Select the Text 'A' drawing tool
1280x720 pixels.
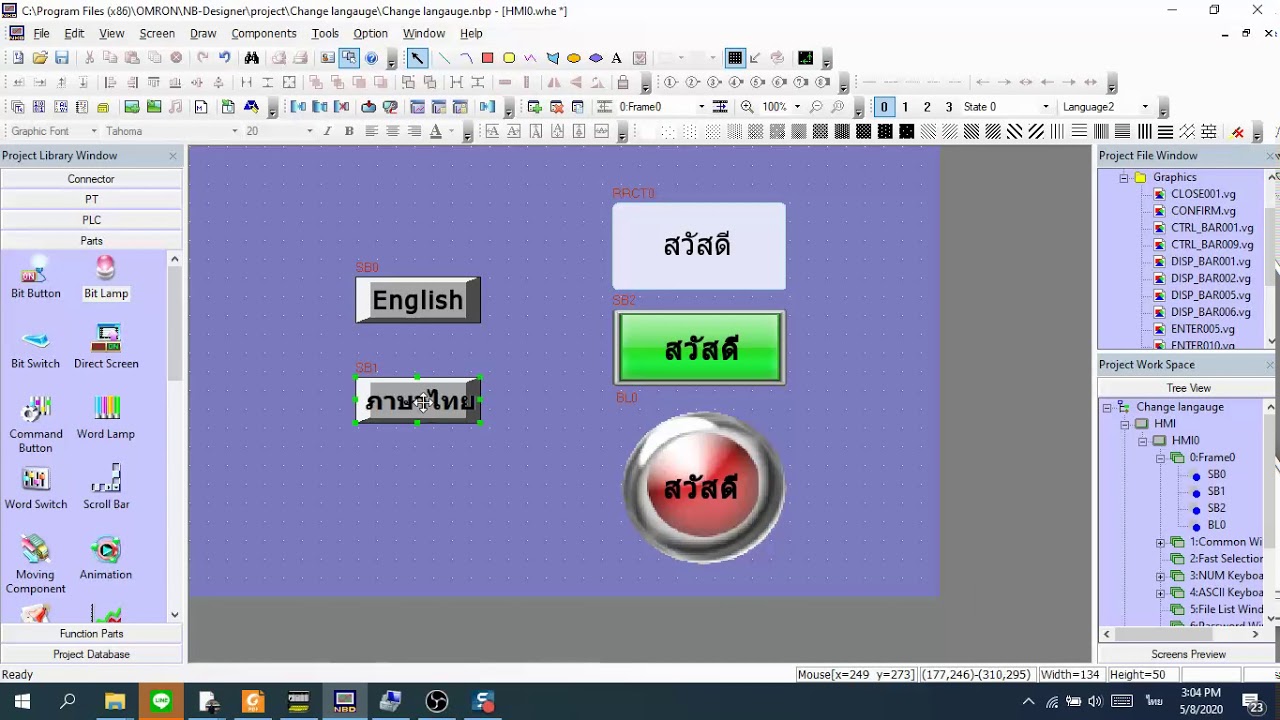click(616, 58)
